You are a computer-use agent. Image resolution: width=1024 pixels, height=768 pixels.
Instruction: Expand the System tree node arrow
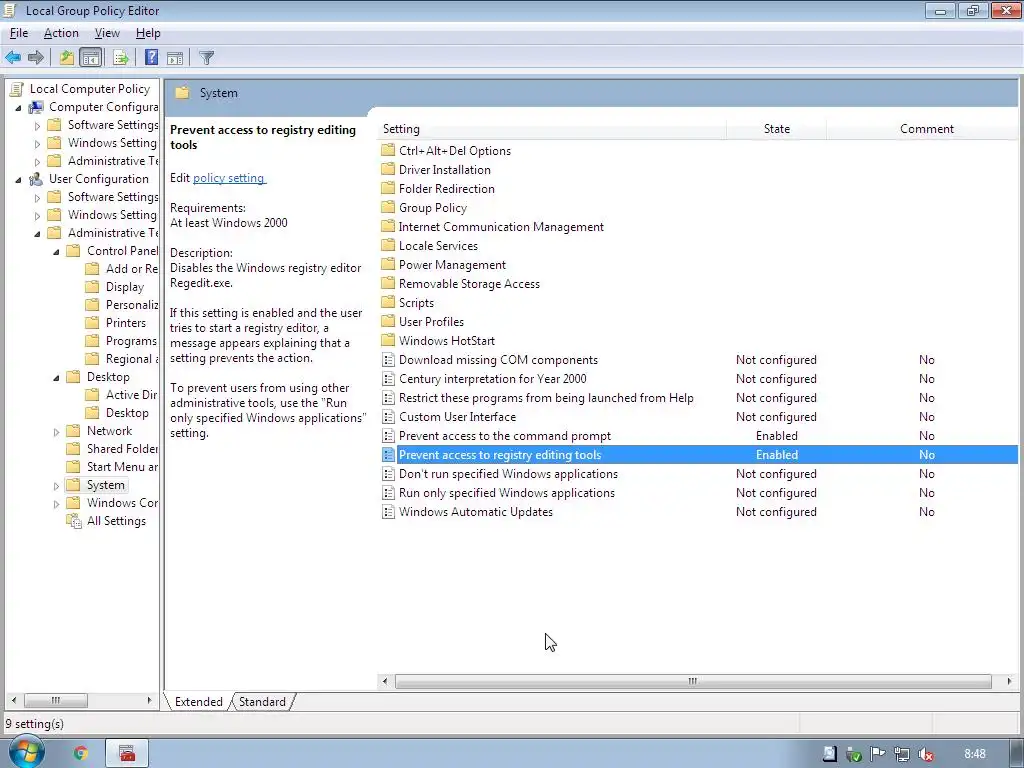(x=56, y=486)
